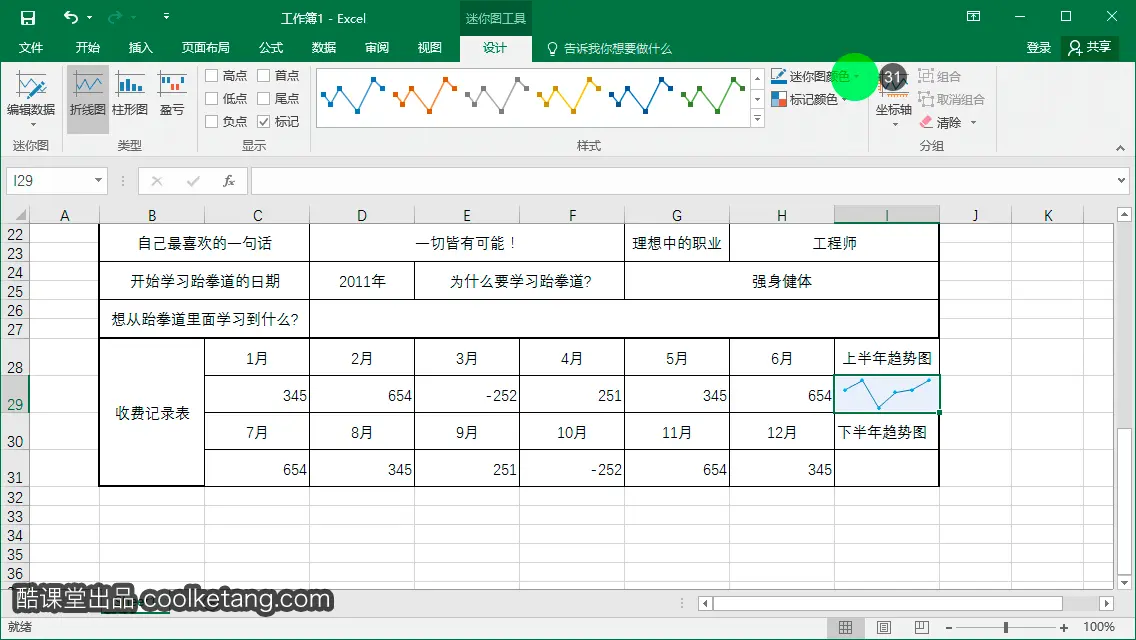Select the gray sparkline style thumbnail
The width and height of the screenshot is (1136, 640).
pos(497,95)
